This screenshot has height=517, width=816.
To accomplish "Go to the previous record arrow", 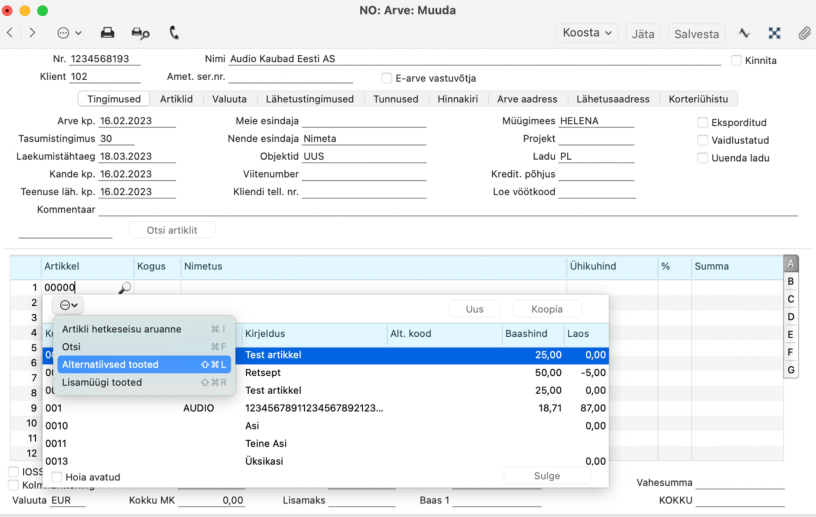I will coord(10,33).
